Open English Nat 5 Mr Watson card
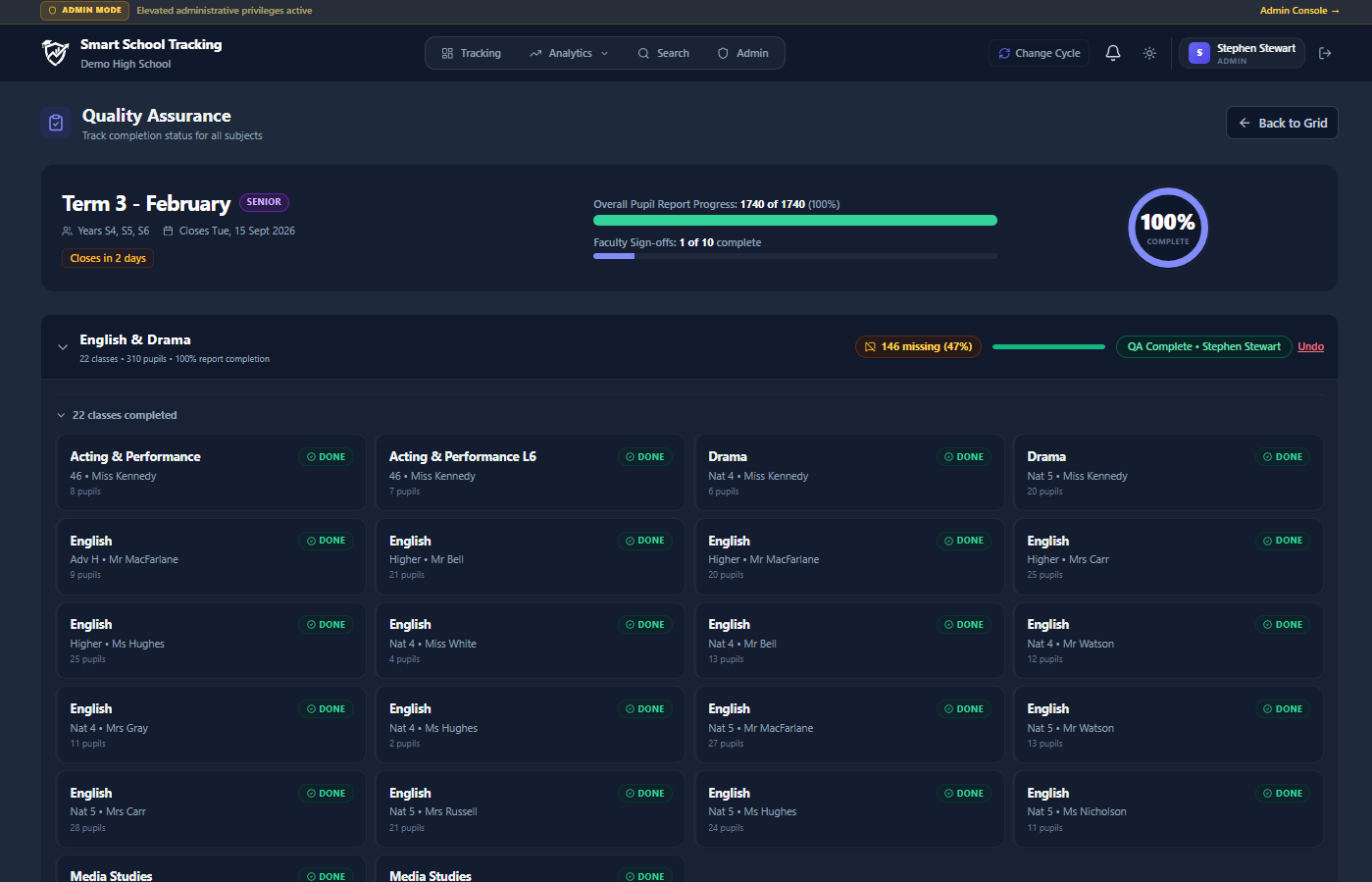Screen dimensions: 1372x882 (x=1168, y=725)
